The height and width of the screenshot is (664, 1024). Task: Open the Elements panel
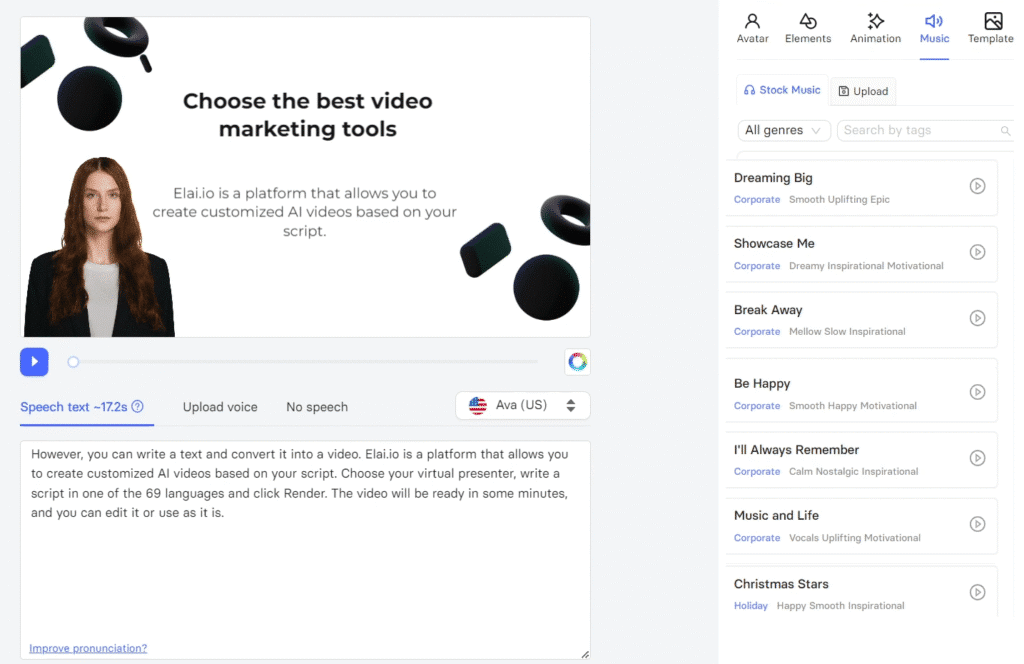[x=808, y=29]
